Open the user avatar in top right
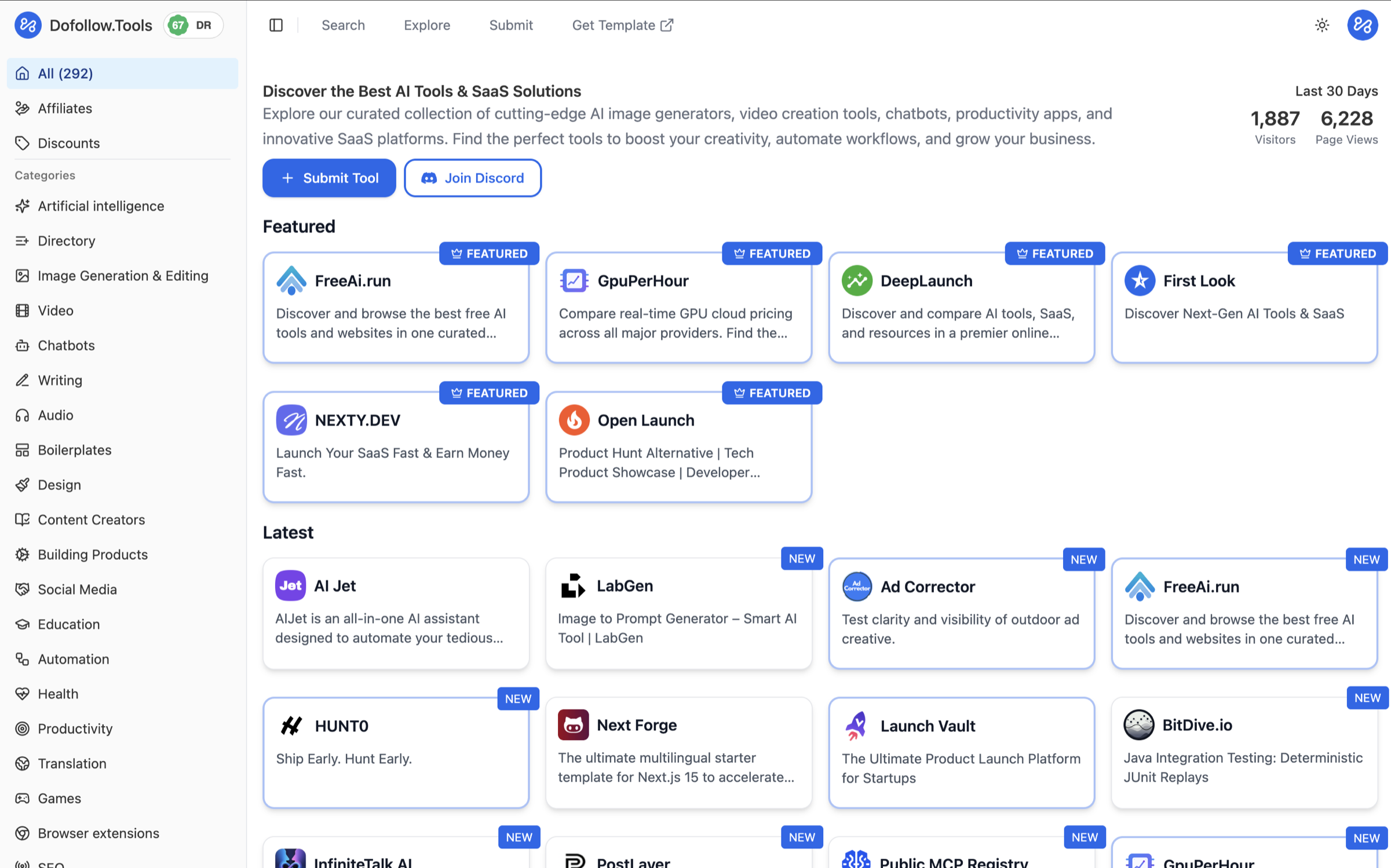This screenshot has width=1391, height=868. (x=1362, y=25)
